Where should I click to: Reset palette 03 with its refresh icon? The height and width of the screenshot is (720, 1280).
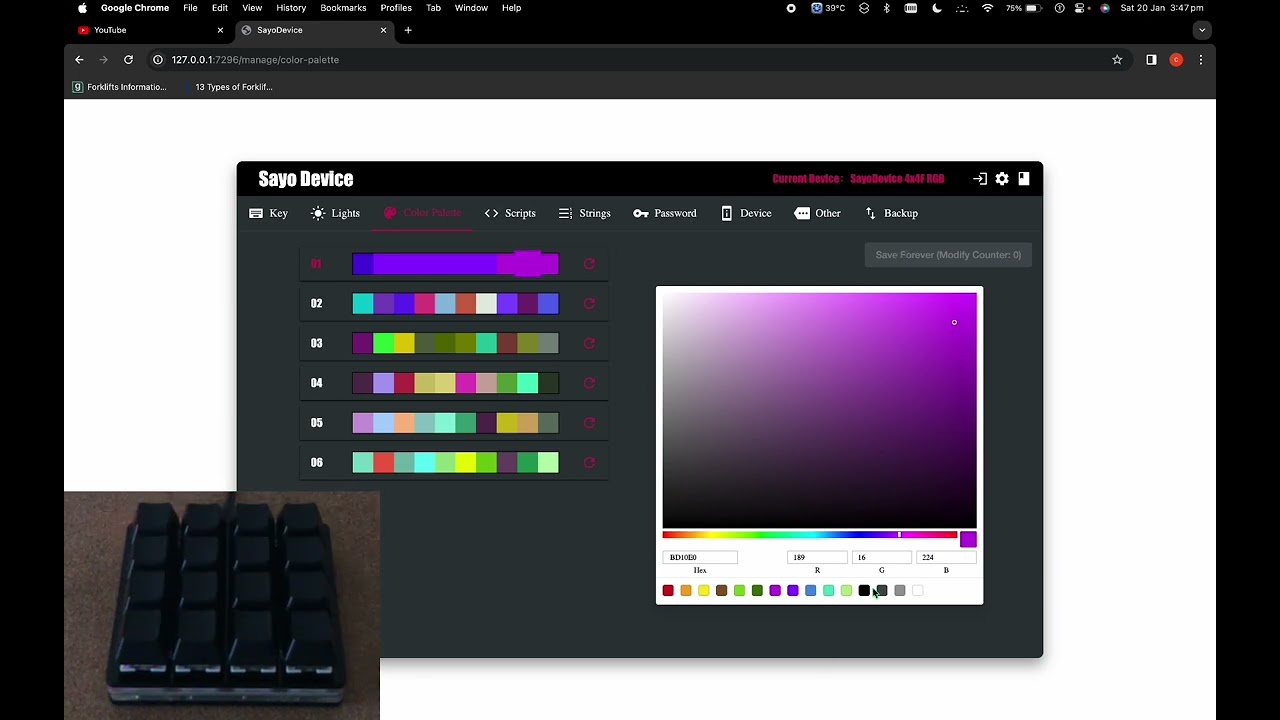coord(589,343)
